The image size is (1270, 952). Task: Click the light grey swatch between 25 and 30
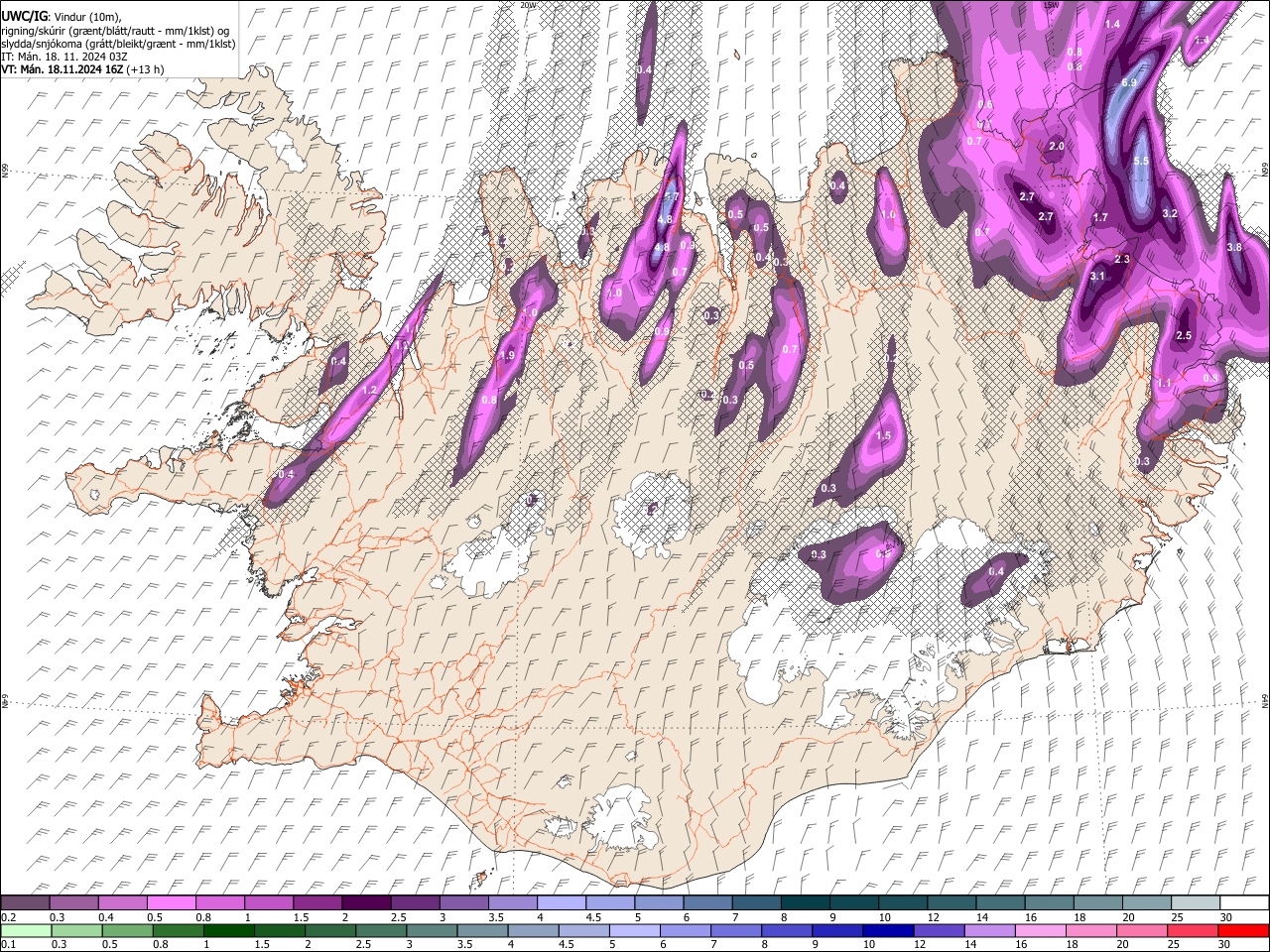(1197, 902)
